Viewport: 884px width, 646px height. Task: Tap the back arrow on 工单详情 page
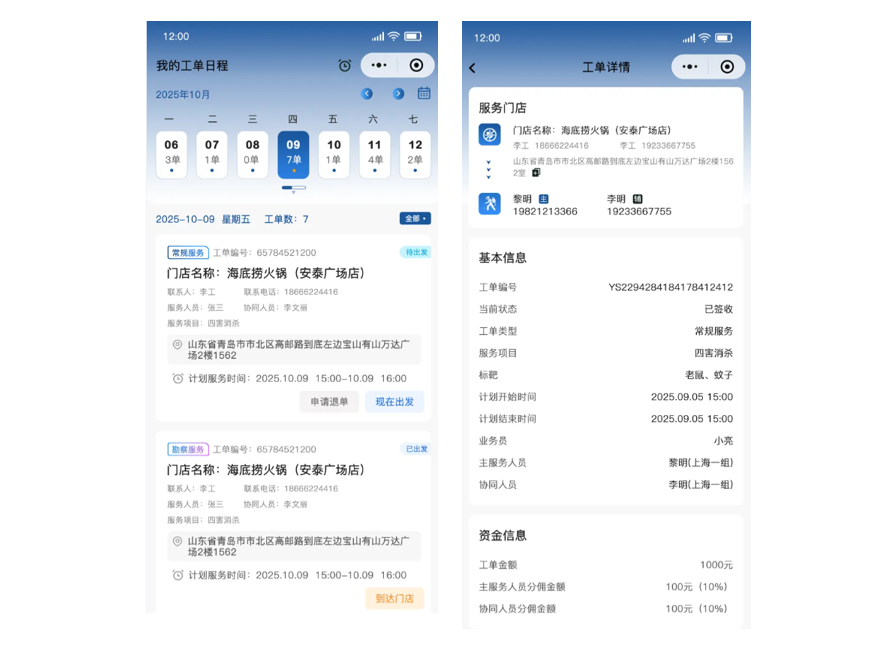[473, 68]
